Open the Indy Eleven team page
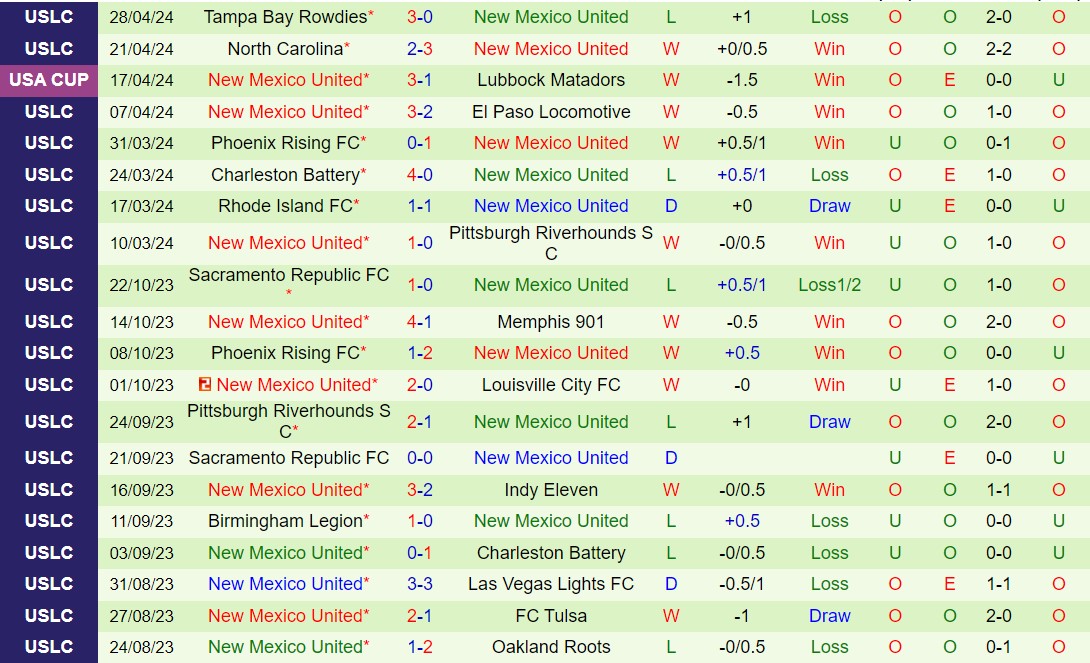1090x663 pixels. coord(551,490)
